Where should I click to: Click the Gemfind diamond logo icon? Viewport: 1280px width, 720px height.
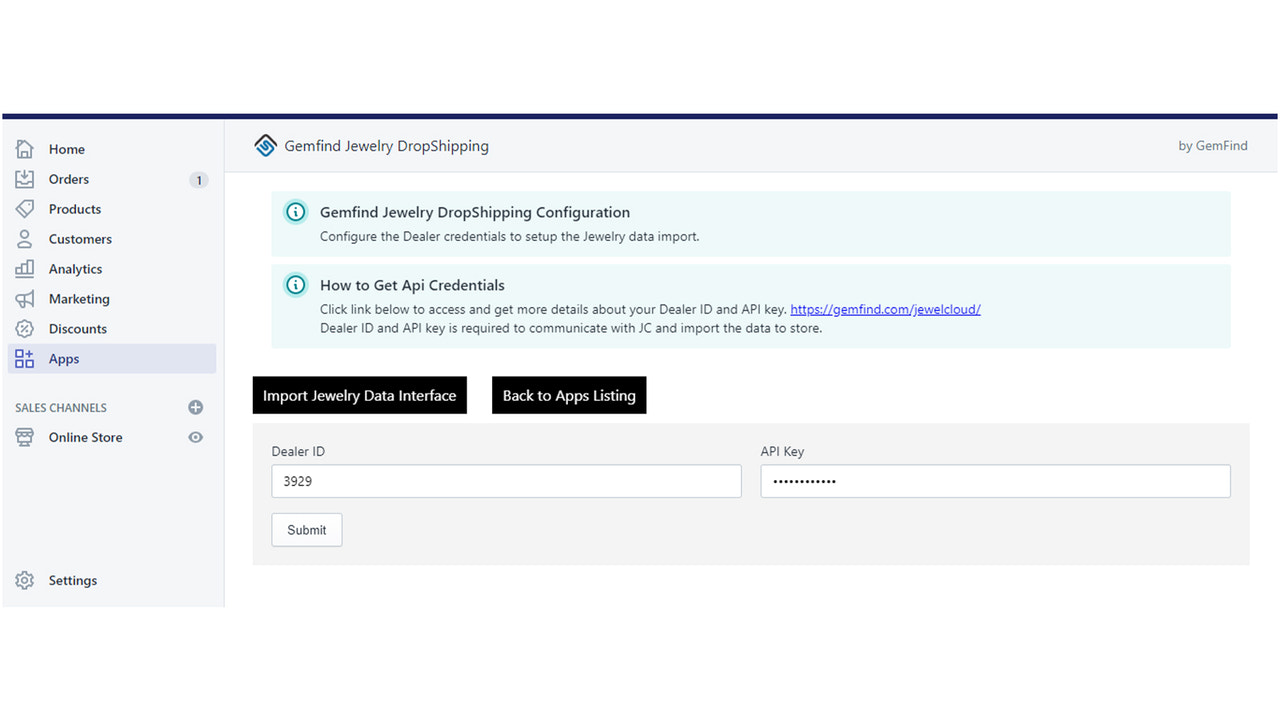pyautogui.click(x=265, y=146)
